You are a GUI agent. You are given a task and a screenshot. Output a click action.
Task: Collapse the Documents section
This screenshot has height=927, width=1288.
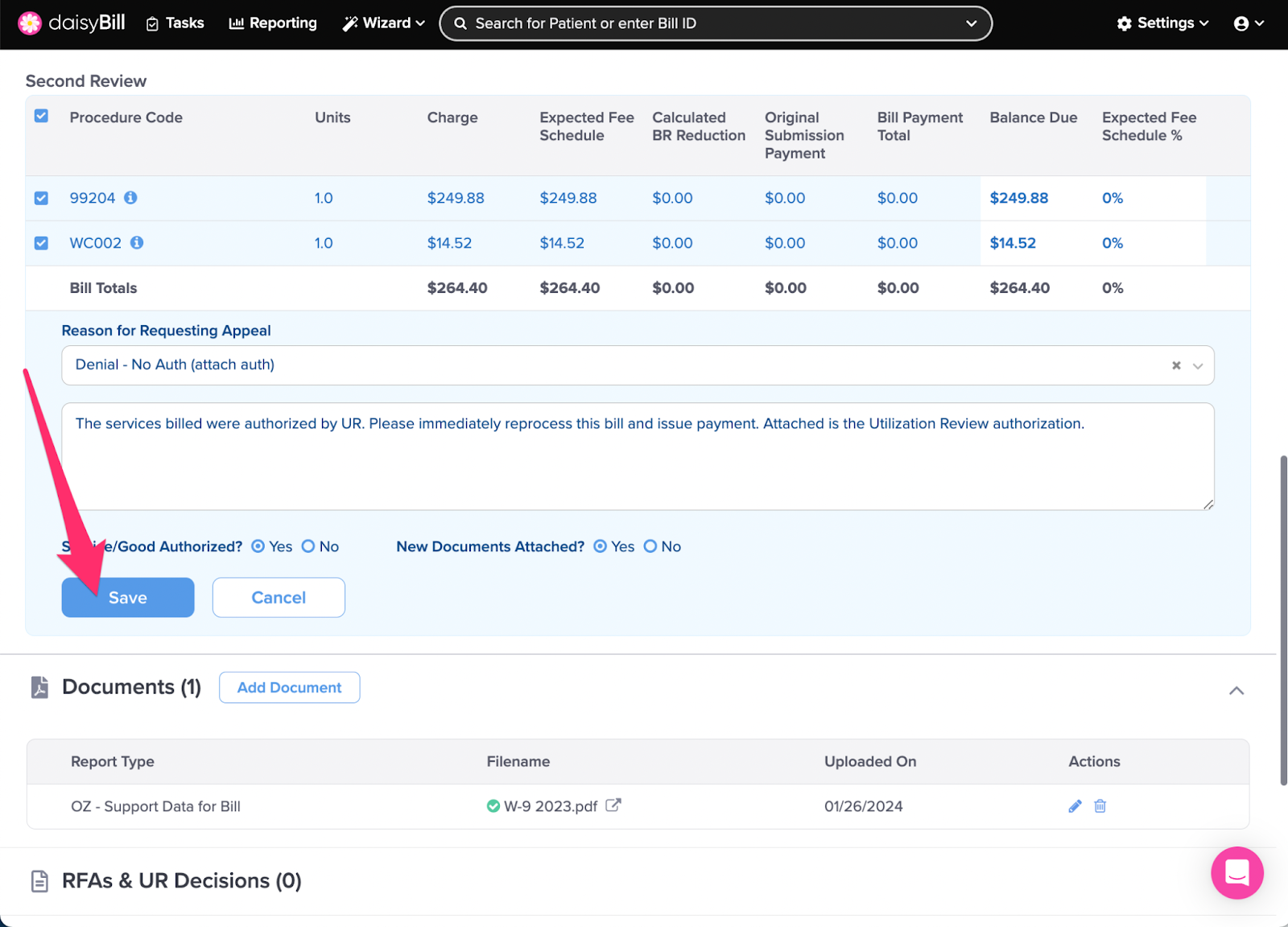point(1236,690)
